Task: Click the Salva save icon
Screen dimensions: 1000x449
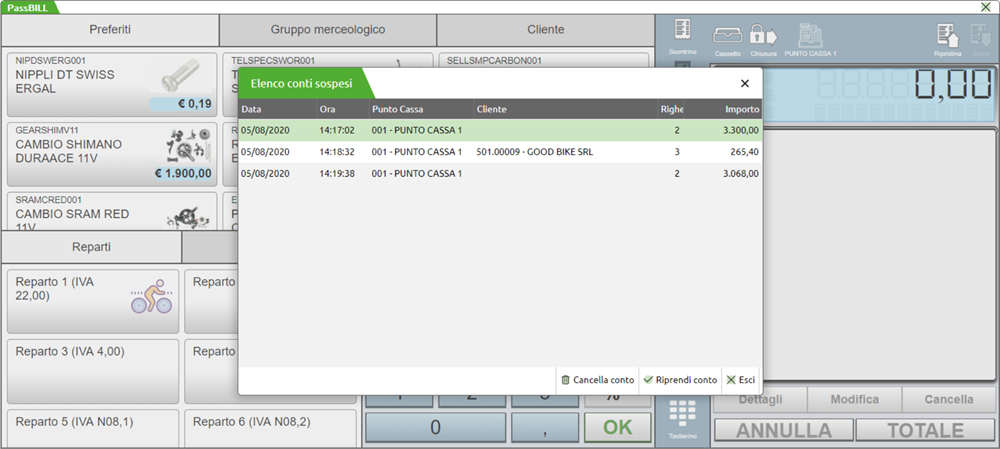Action: click(x=980, y=36)
